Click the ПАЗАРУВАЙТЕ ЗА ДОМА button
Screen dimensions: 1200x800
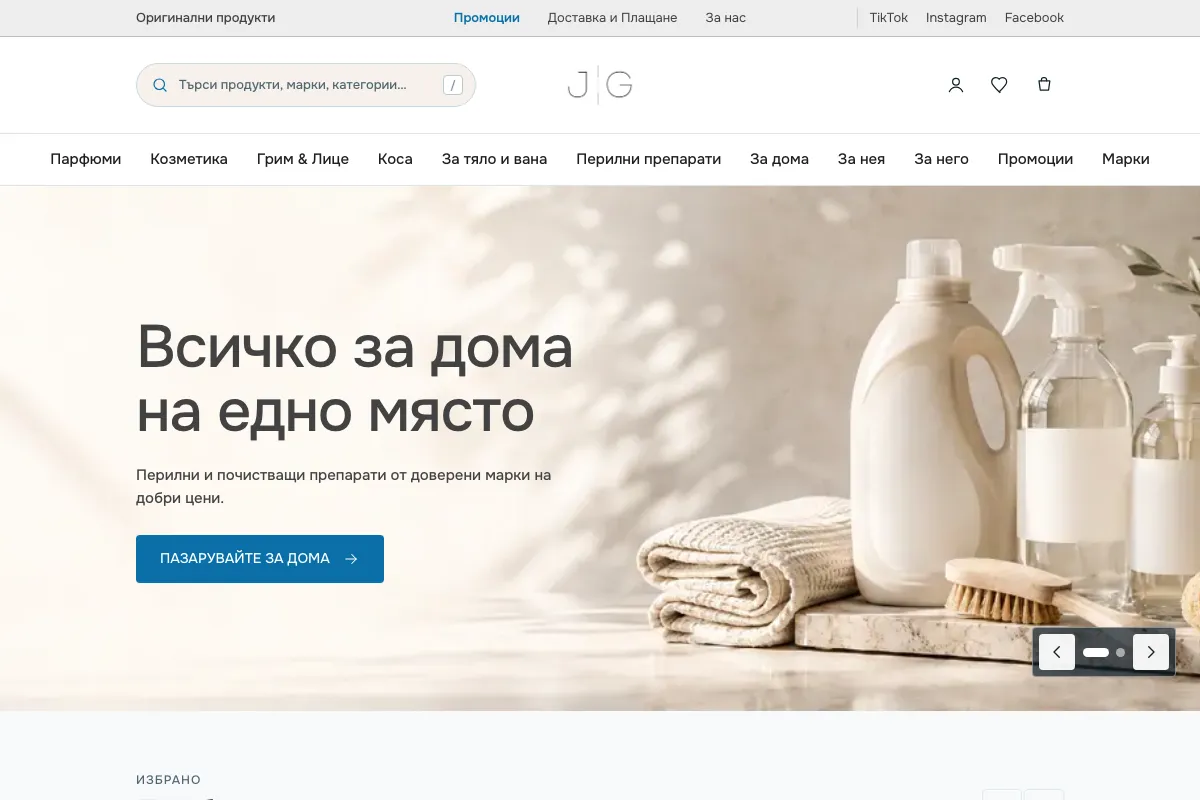[x=260, y=559]
